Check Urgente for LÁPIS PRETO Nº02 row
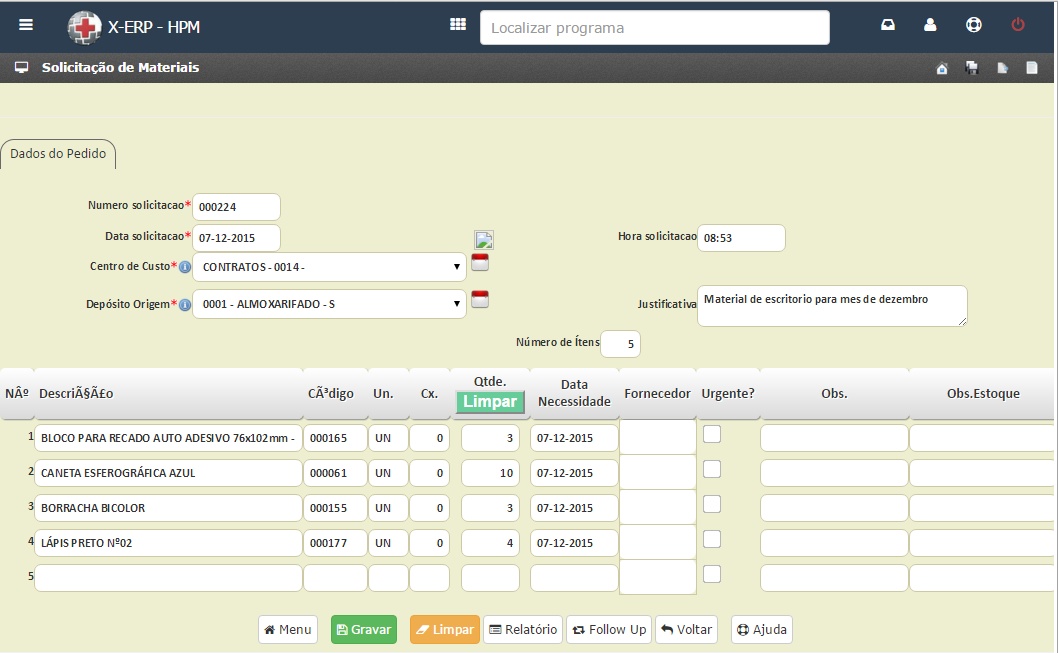 point(712,540)
